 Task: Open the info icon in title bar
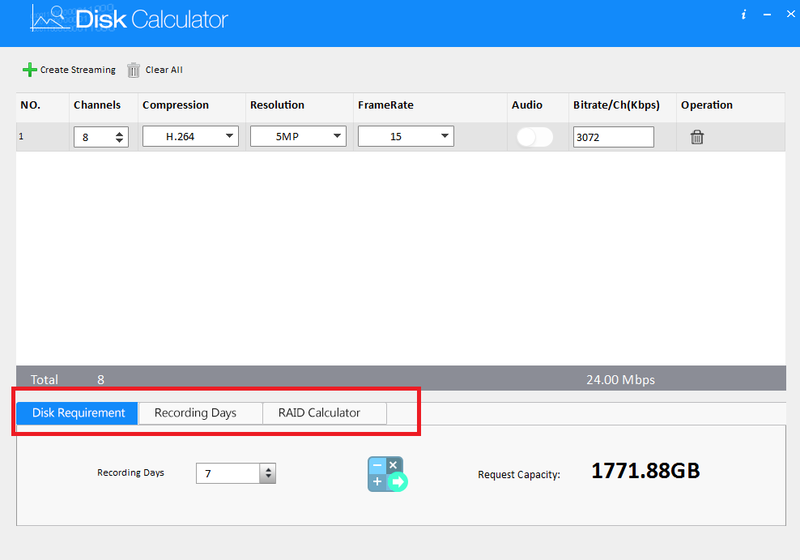[743, 14]
